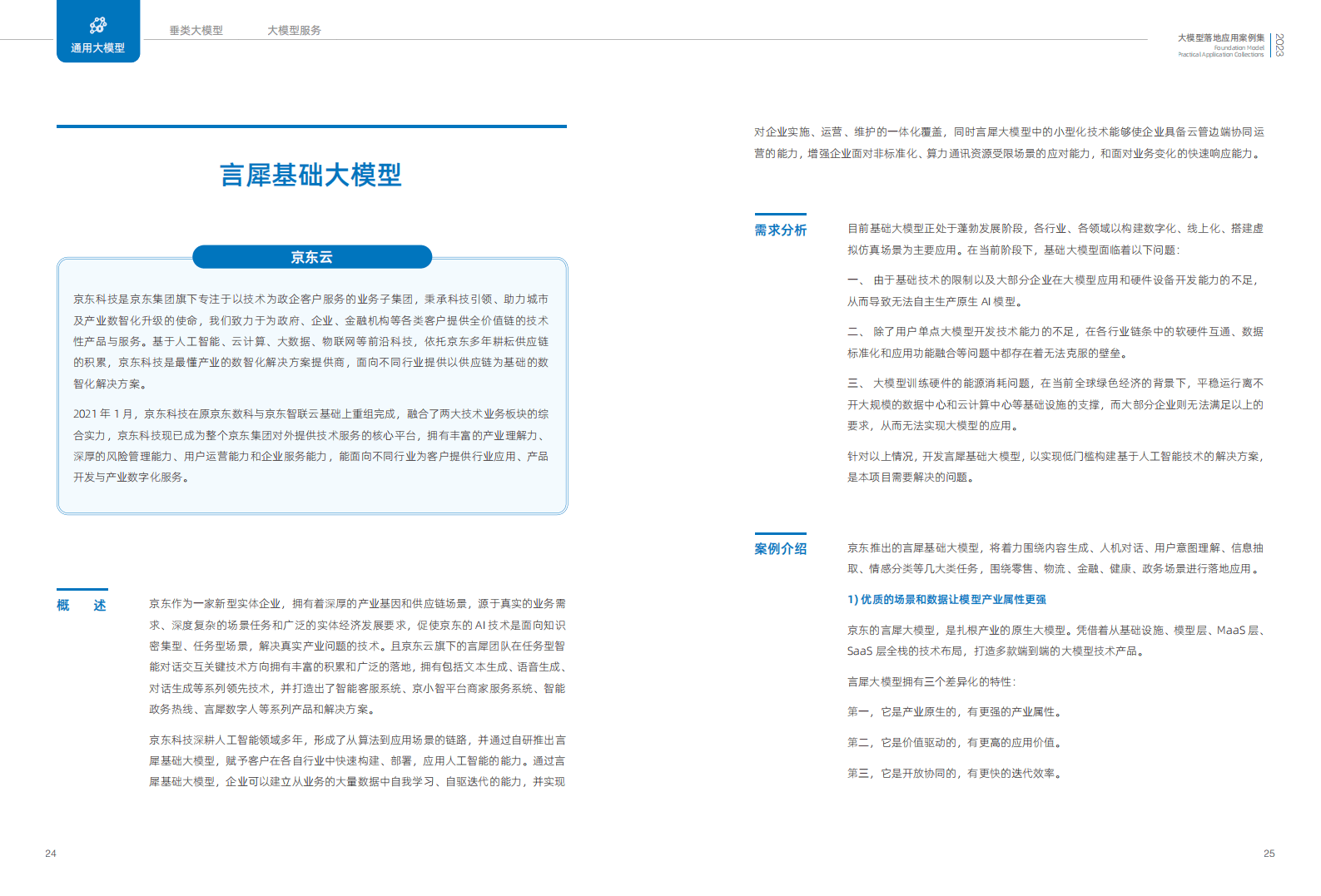Click the 案例介绍 section heading

[781, 549]
